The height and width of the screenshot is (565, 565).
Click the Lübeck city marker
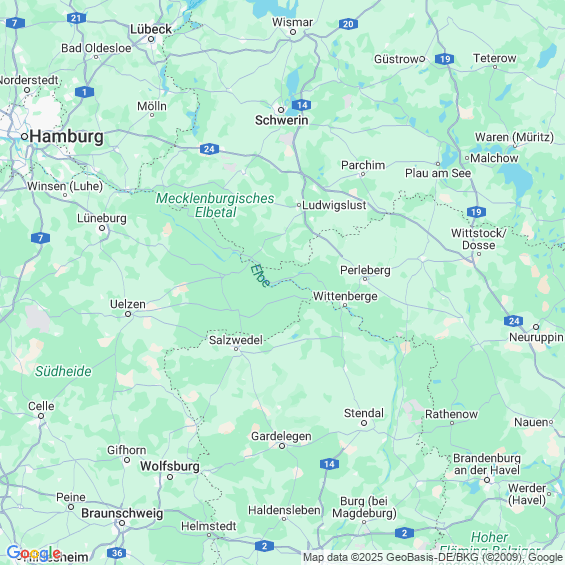151,39
